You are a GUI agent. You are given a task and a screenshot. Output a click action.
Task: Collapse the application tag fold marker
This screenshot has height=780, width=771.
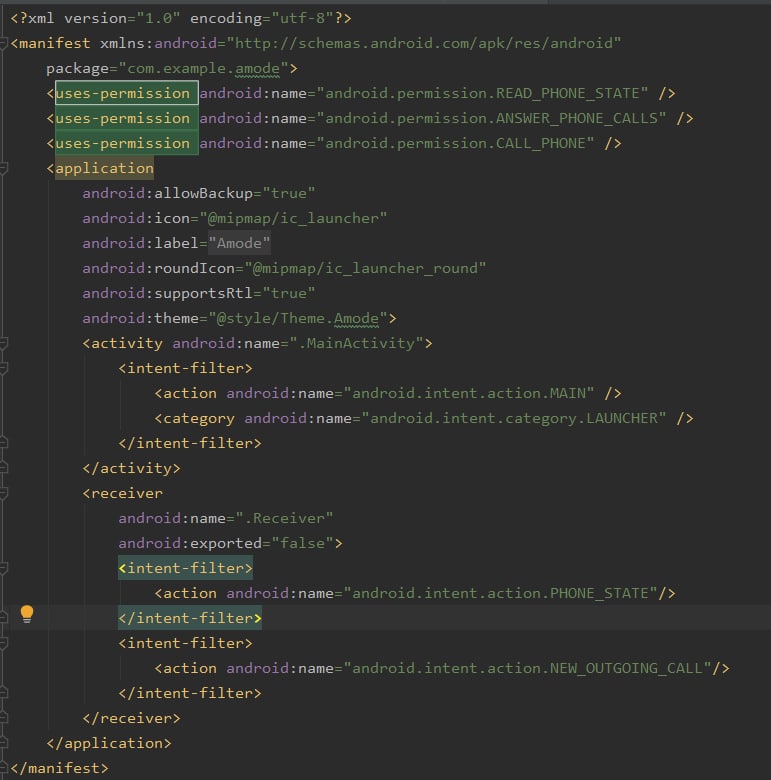[3, 169]
